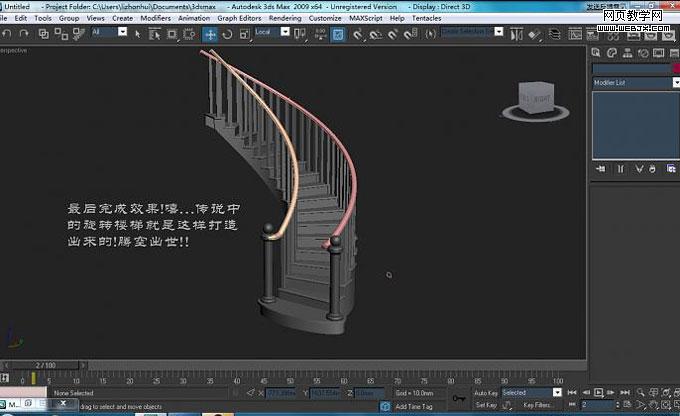Click the Play Animation button
680x416 pixels.
[598, 393]
